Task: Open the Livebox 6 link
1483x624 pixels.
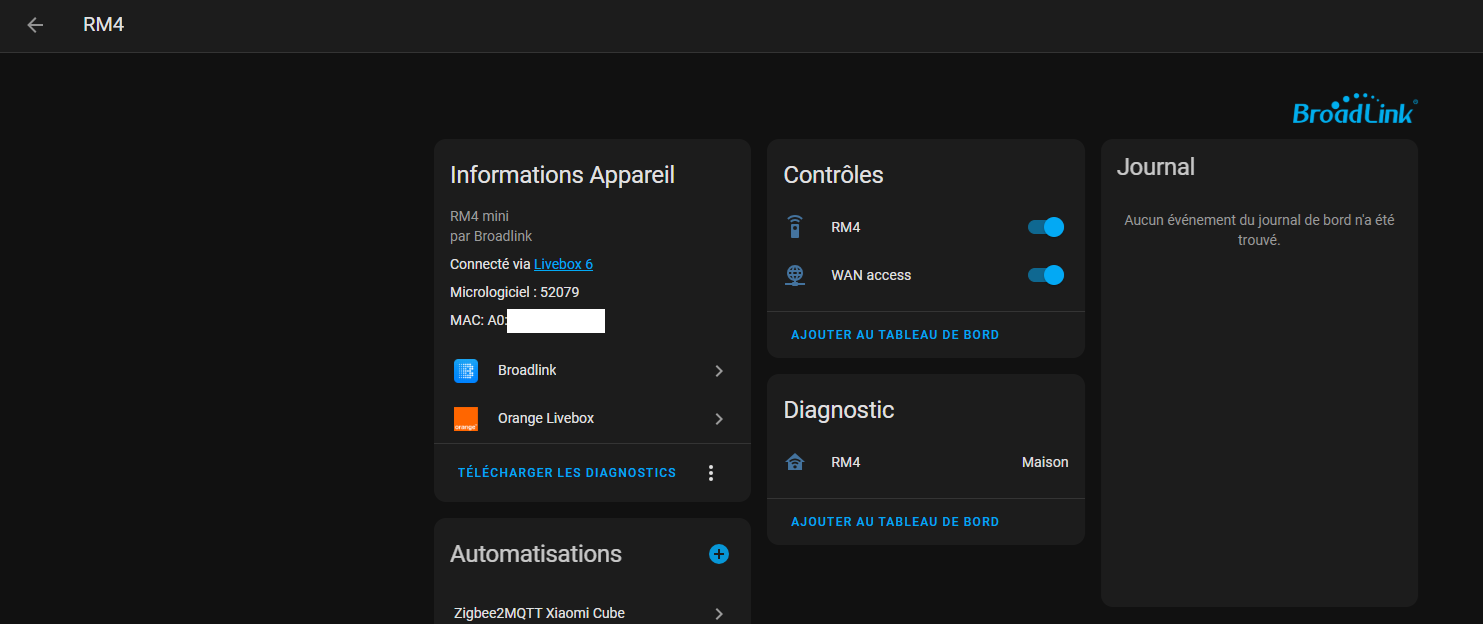Action: click(x=563, y=264)
